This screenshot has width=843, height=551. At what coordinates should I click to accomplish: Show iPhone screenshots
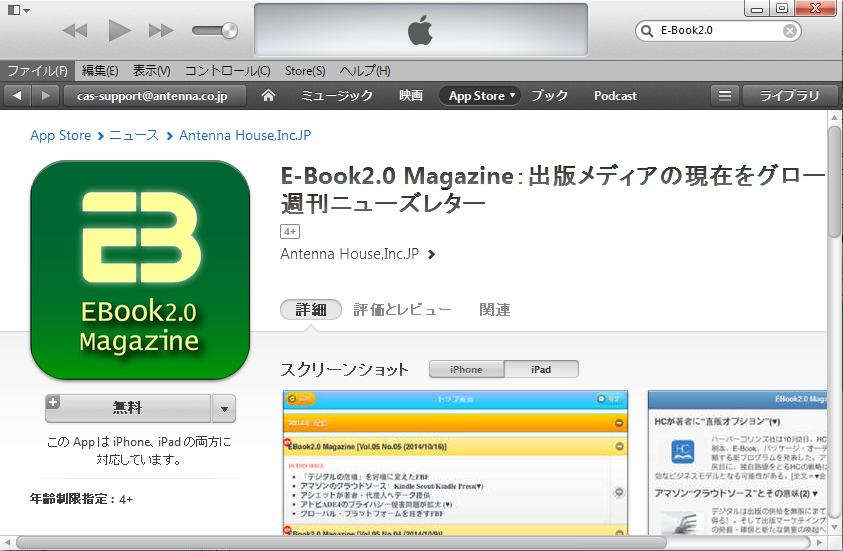tap(466, 369)
